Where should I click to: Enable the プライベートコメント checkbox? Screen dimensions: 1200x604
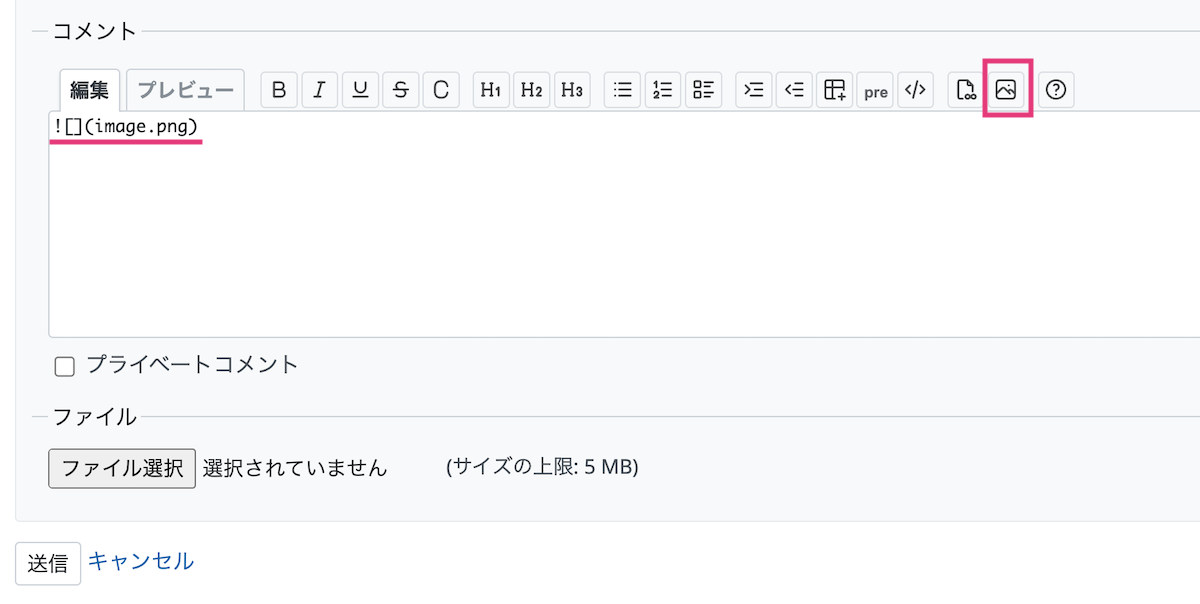tap(65, 366)
